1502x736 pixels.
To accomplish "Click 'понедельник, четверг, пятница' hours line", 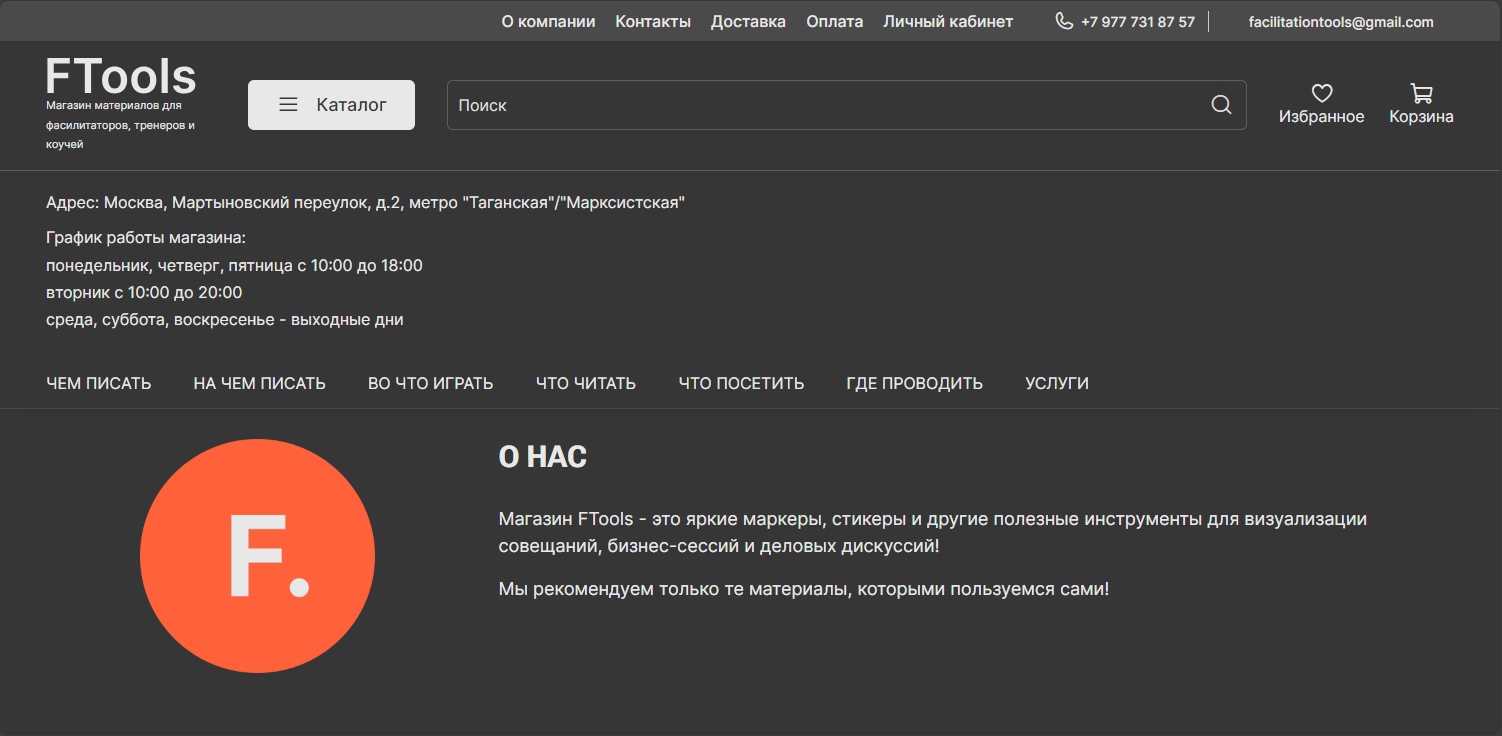I will tap(234, 266).
